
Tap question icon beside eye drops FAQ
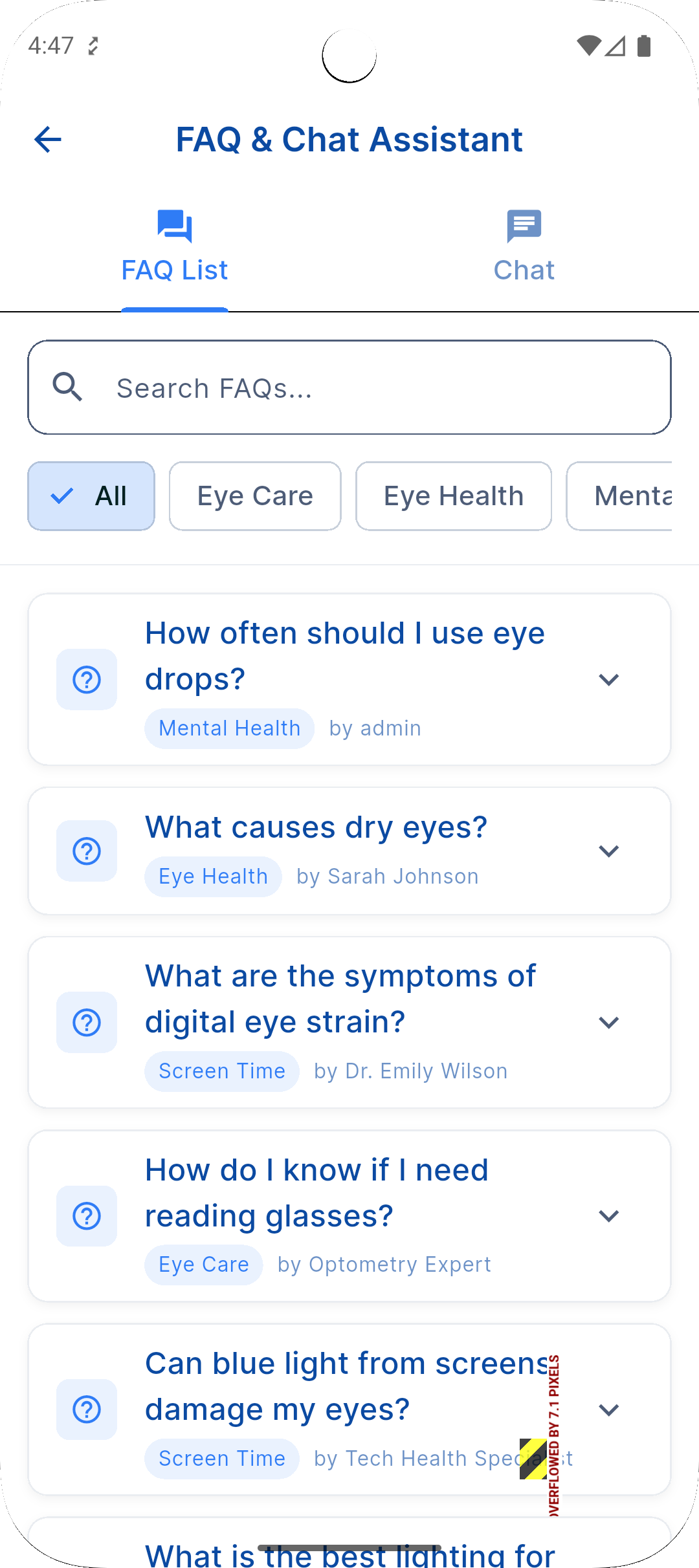(87, 680)
